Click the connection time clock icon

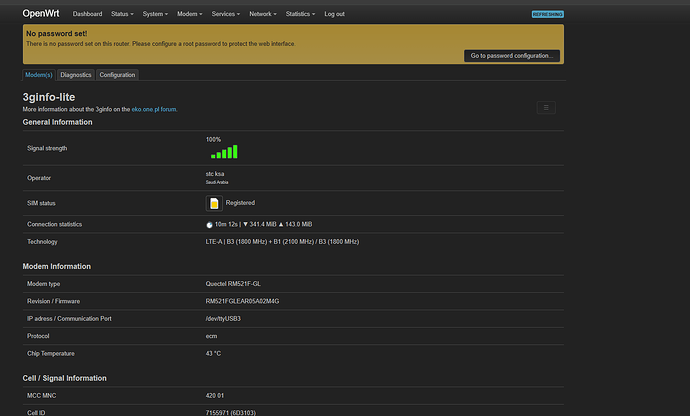coord(209,225)
